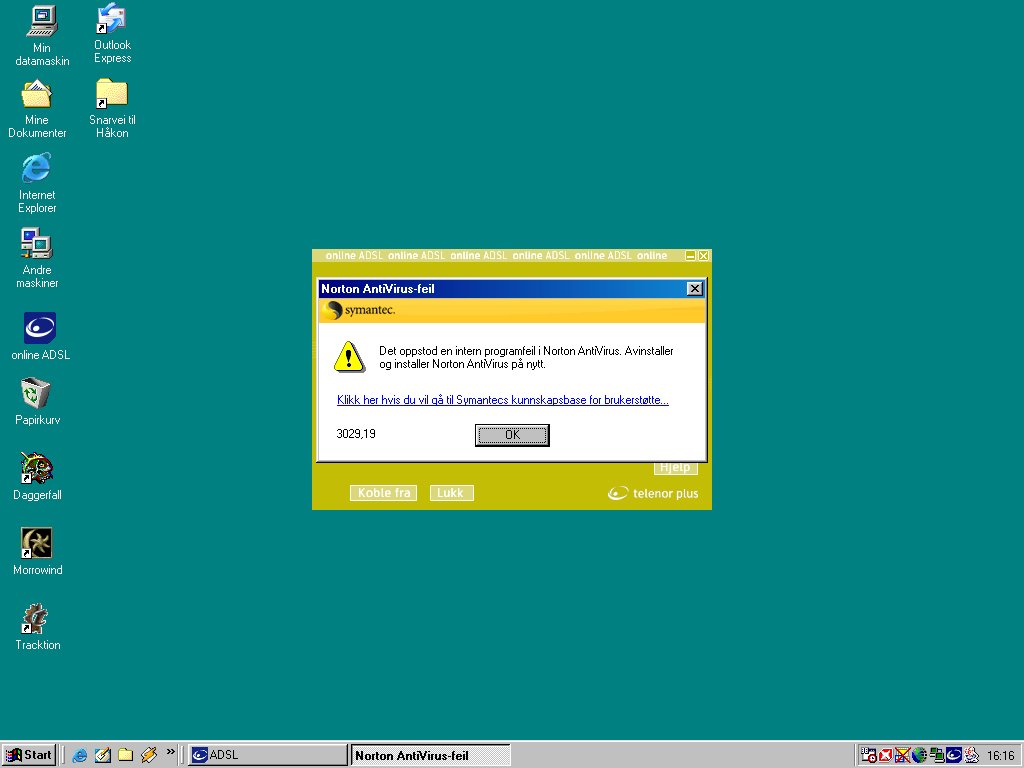Click the error code 3029,19 text
The image size is (1024, 768).
pos(356,434)
